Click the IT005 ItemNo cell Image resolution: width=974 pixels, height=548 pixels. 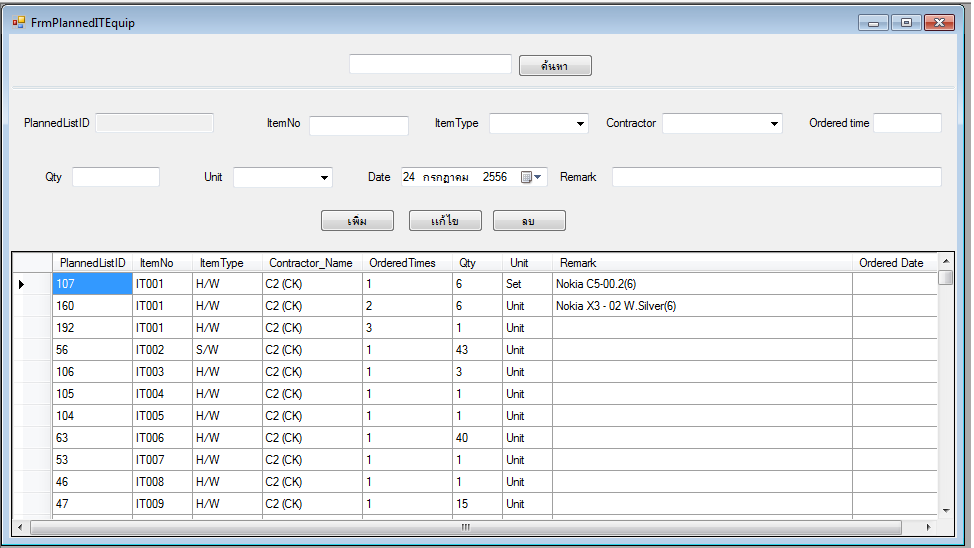pos(163,416)
